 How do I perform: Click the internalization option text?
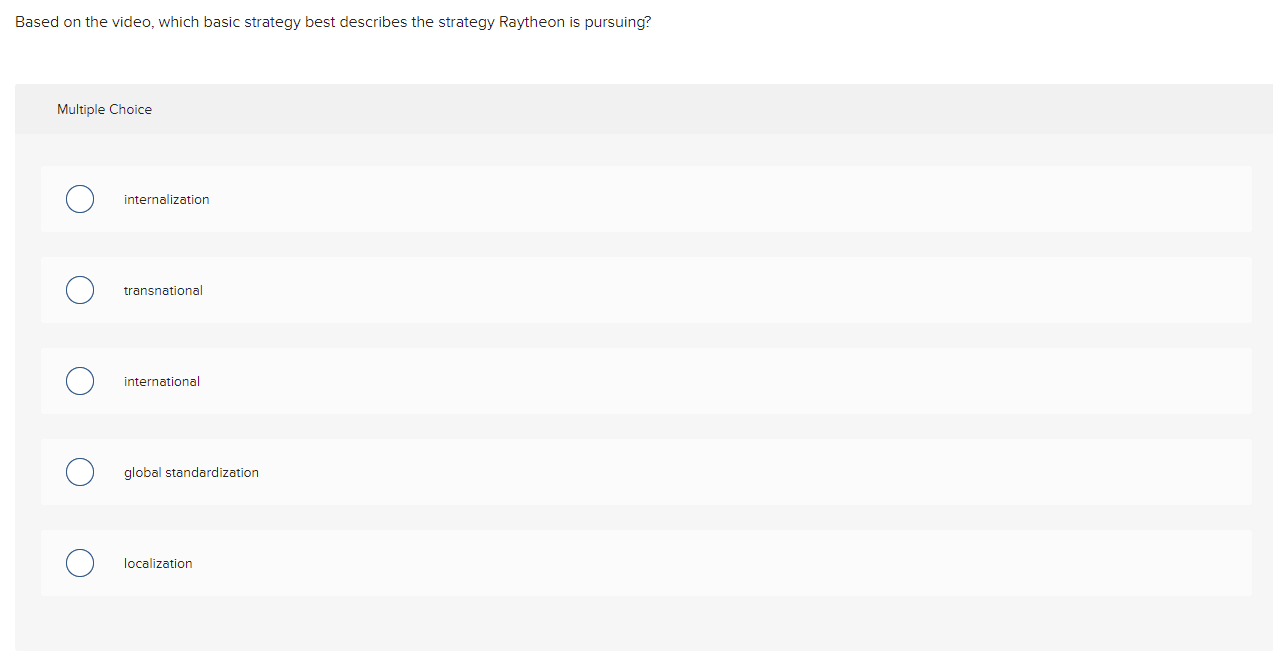pos(166,199)
